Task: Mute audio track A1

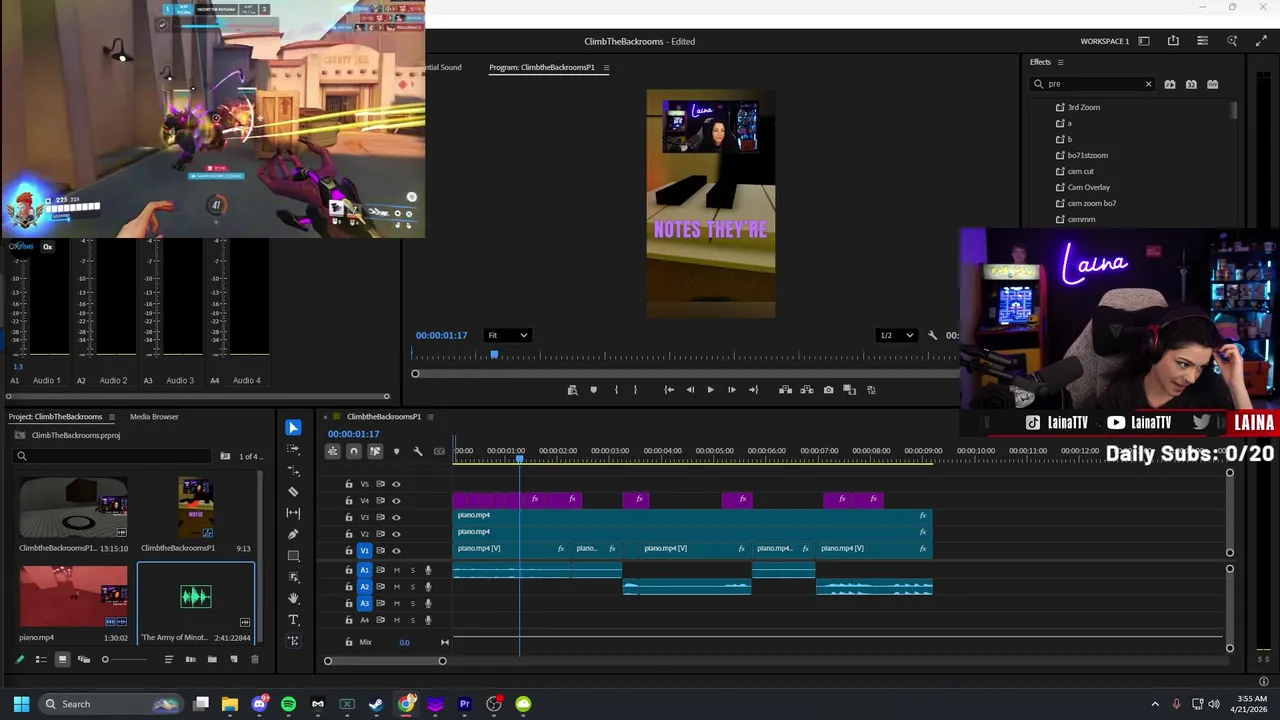Action: pos(396,570)
